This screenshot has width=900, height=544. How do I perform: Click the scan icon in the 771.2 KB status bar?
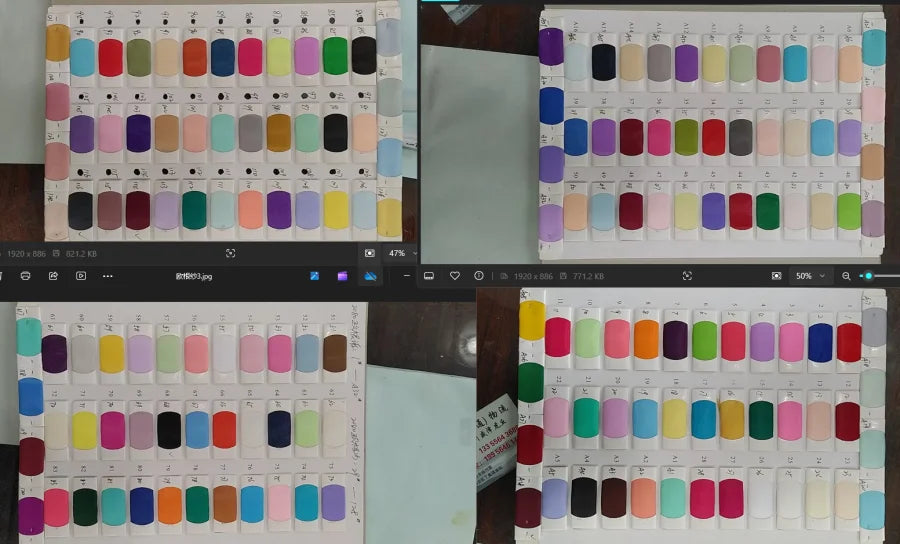point(687,275)
